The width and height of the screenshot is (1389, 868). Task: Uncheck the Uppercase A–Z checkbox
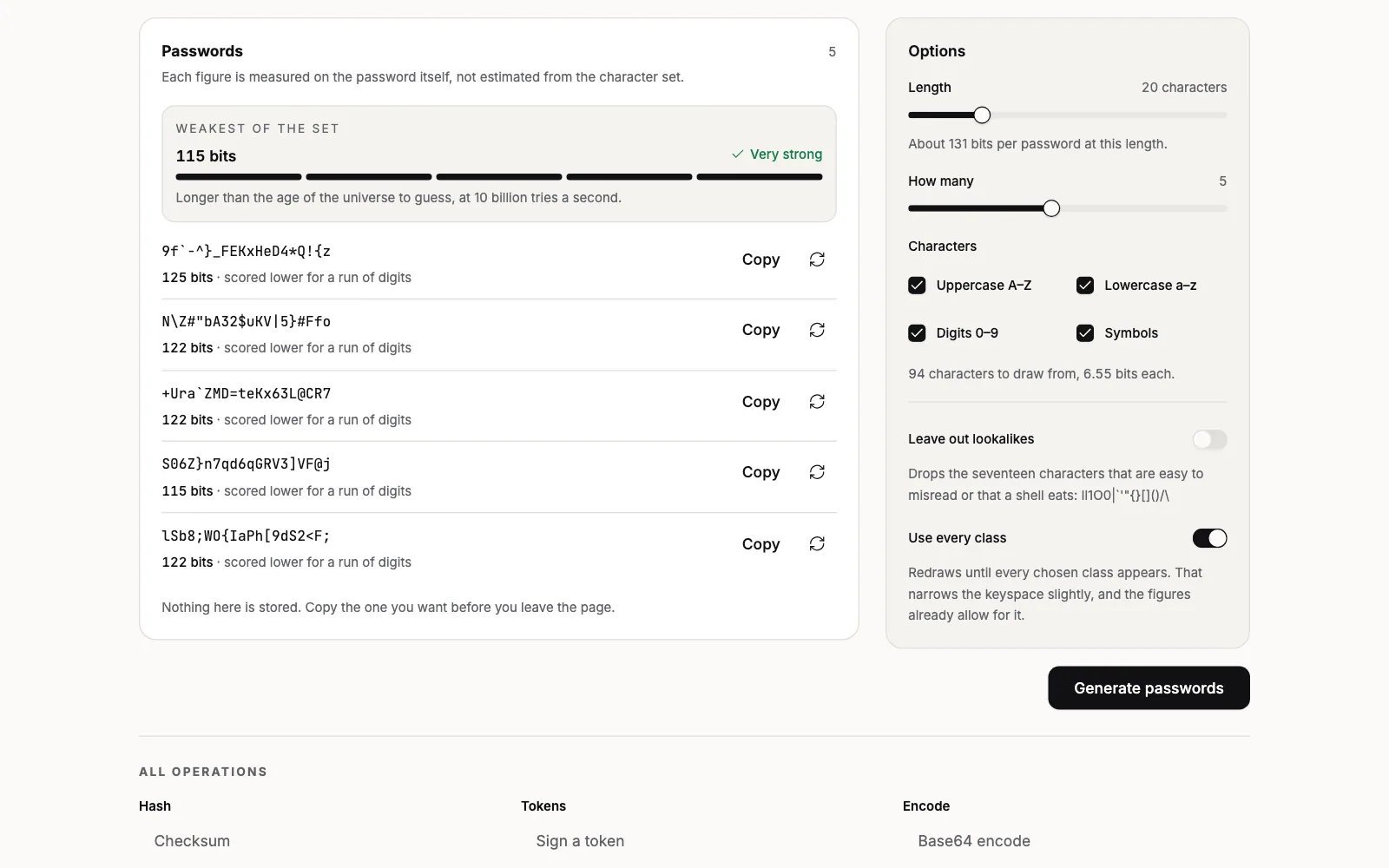point(917,286)
